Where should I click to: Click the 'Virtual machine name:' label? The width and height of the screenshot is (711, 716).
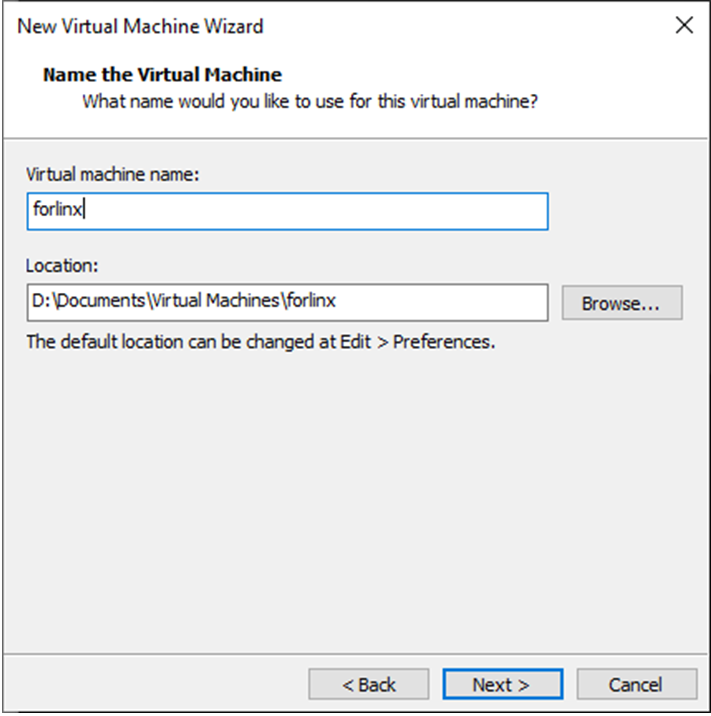[x=113, y=174]
